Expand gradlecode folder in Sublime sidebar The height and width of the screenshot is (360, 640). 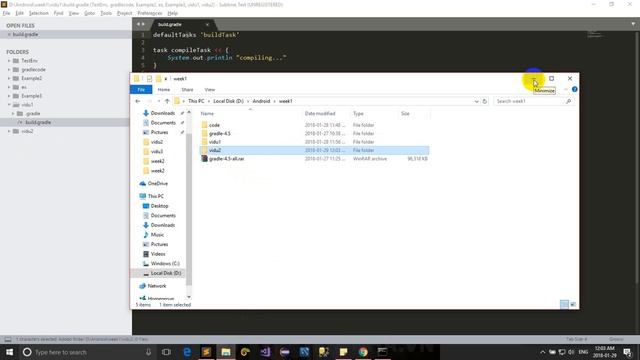pyautogui.click(x=9, y=70)
